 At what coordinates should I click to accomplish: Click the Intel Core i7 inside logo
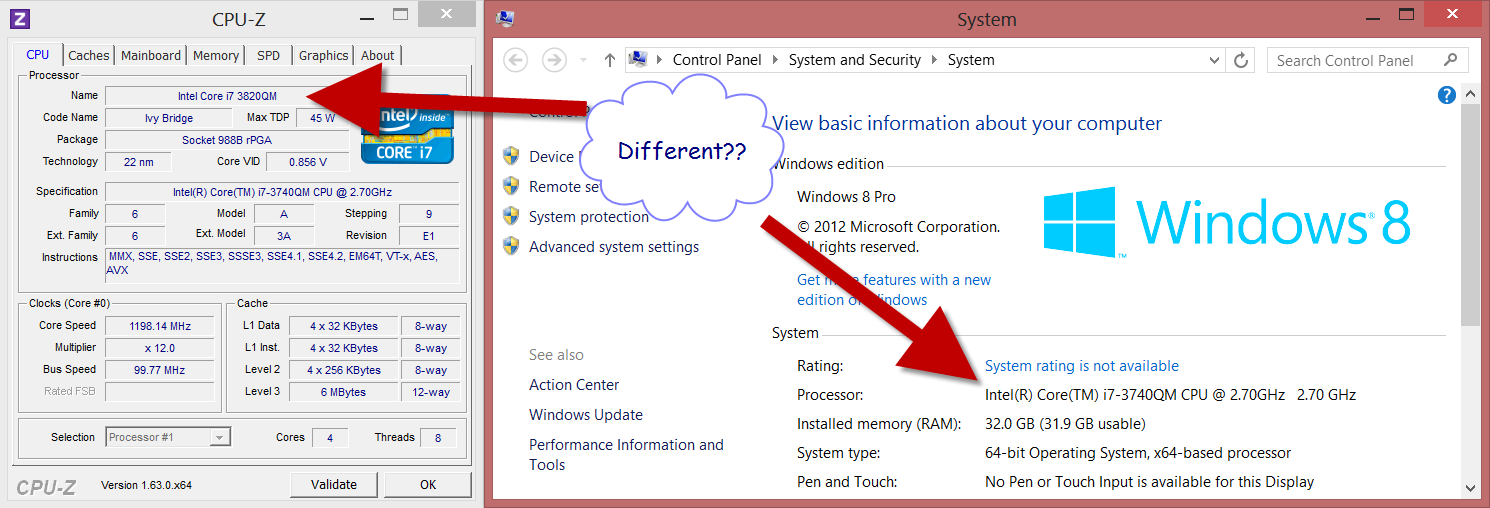coord(409,131)
